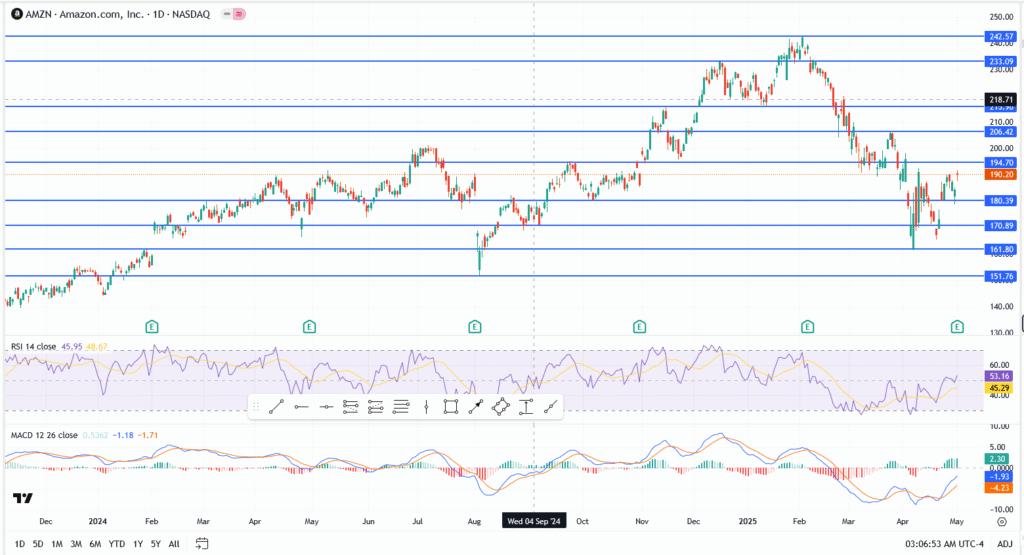Open the timezone menu showing UTC-4
The height and width of the screenshot is (555, 1024).
[x=943, y=543]
